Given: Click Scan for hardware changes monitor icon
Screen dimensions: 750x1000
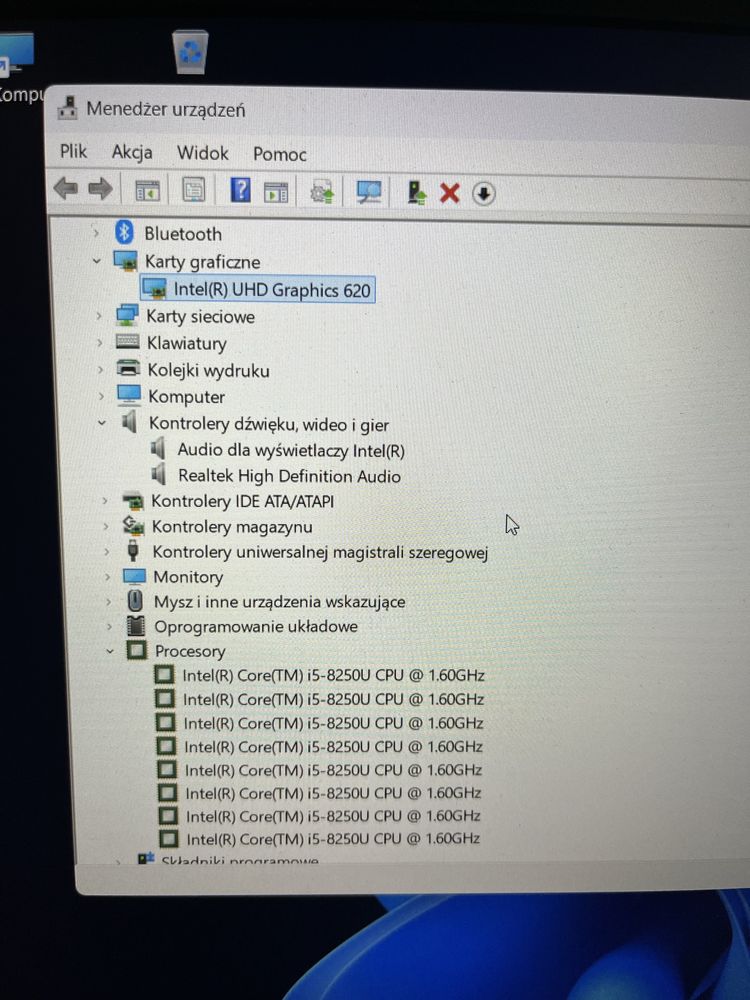Looking at the screenshot, I should tap(369, 192).
